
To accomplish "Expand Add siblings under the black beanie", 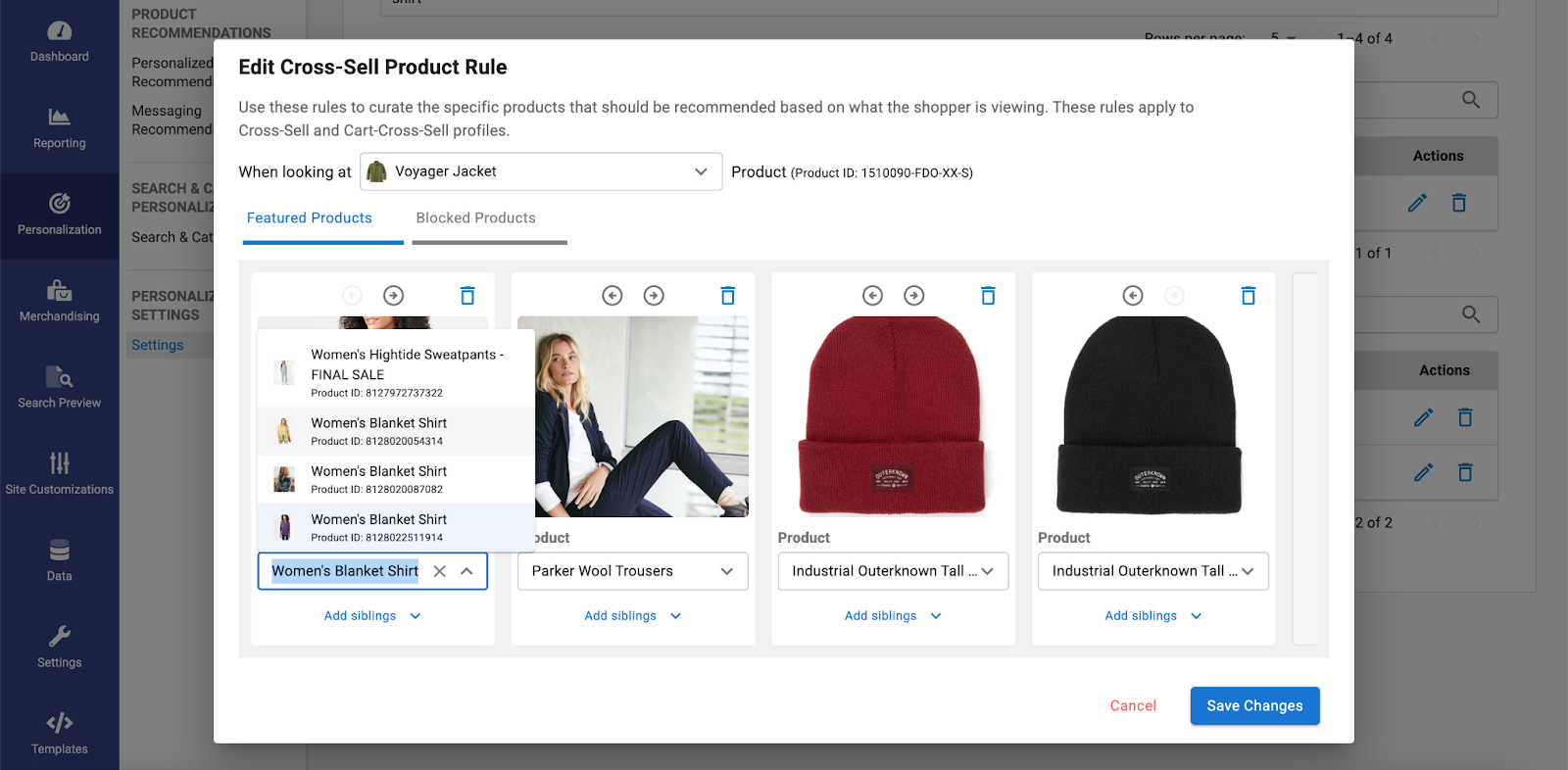I will tap(1153, 616).
